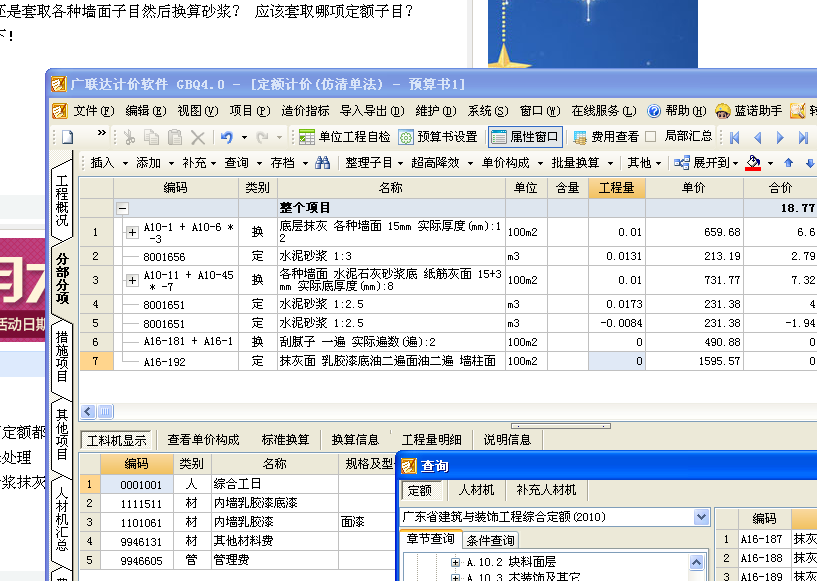Open 预算书设置 settings
Image resolution: width=817 pixels, height=581 pixels.
[438, 137]
